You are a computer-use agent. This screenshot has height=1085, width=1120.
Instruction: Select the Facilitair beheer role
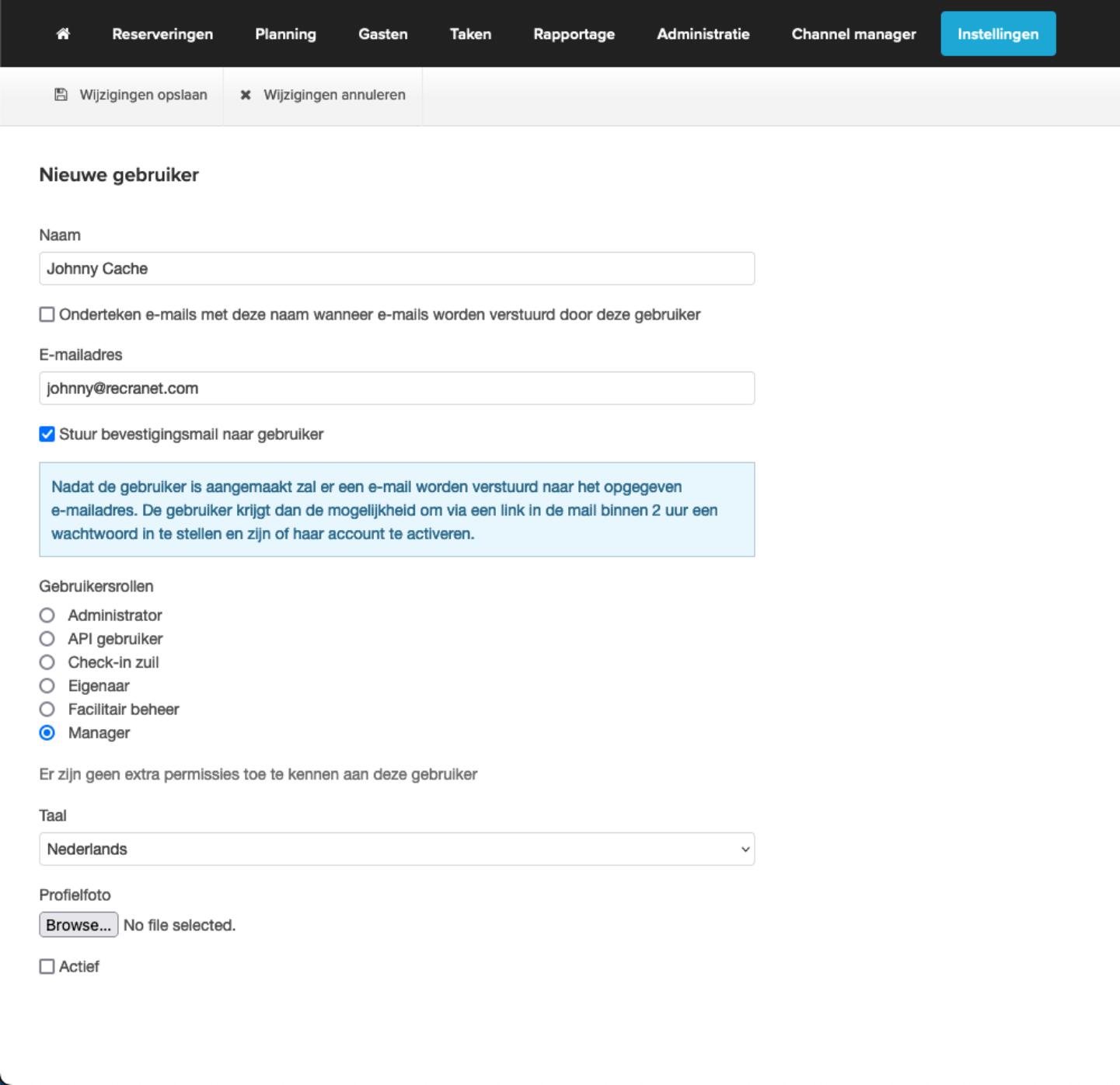tap(47, 710)
